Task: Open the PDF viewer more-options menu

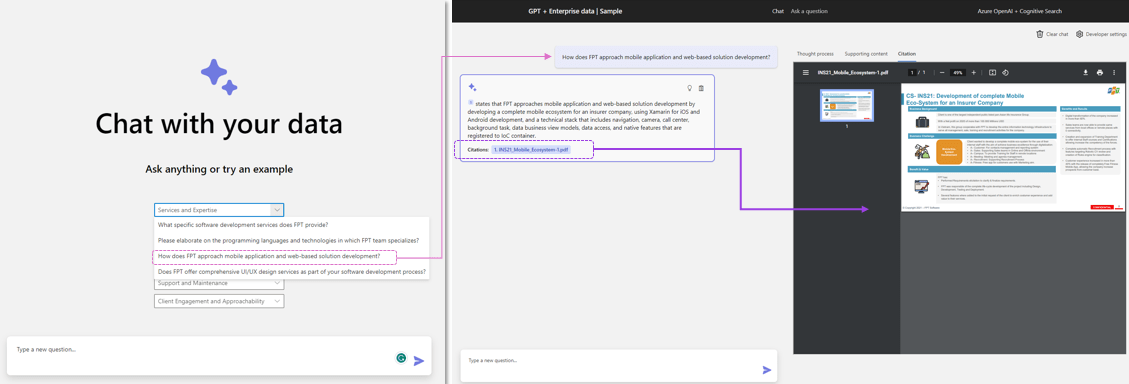Action: [x=1114, y=73]
